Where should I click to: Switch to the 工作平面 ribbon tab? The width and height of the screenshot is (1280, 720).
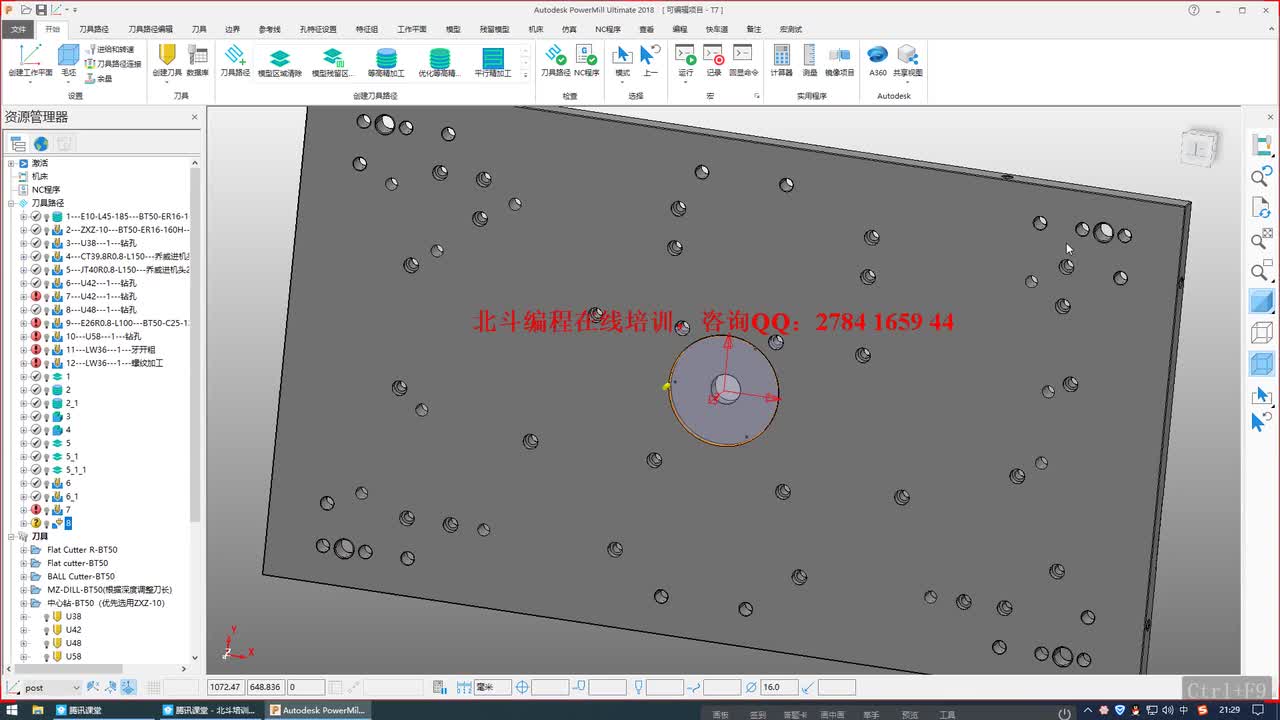point(411,29)
